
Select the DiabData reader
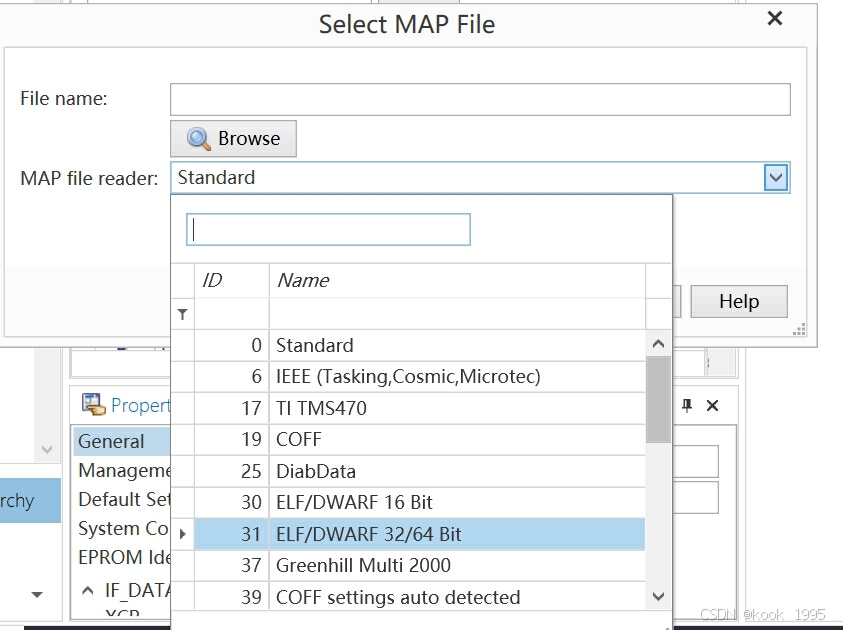click(419, 471)
